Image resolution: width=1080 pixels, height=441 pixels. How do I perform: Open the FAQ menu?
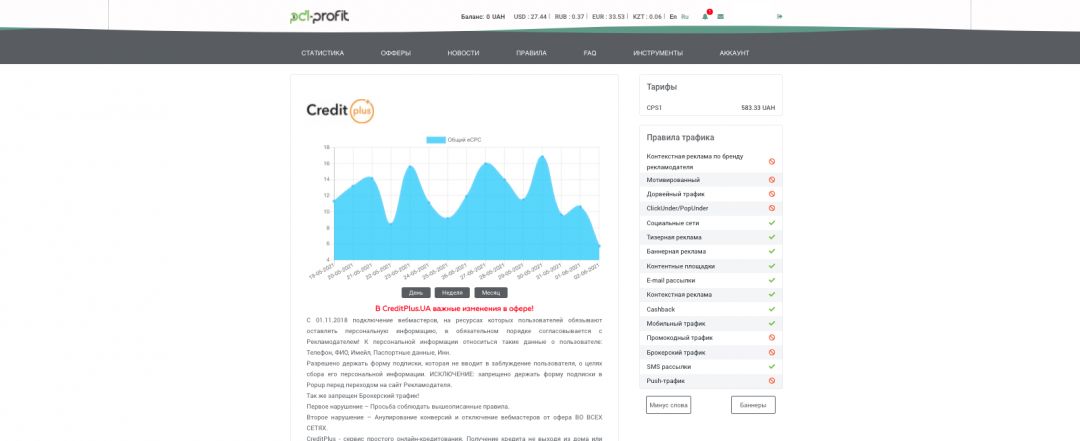590,53
